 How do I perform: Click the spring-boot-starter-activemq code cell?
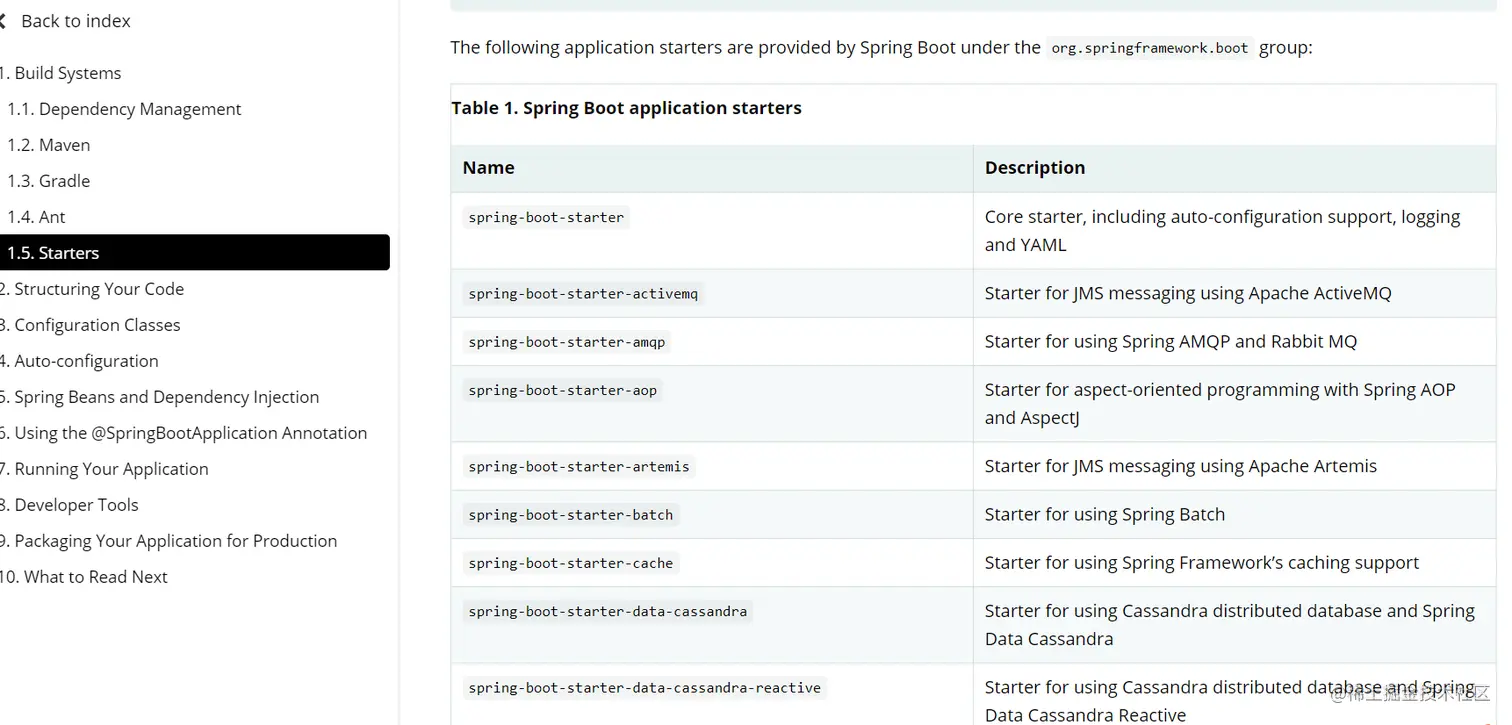pos(583,294)
